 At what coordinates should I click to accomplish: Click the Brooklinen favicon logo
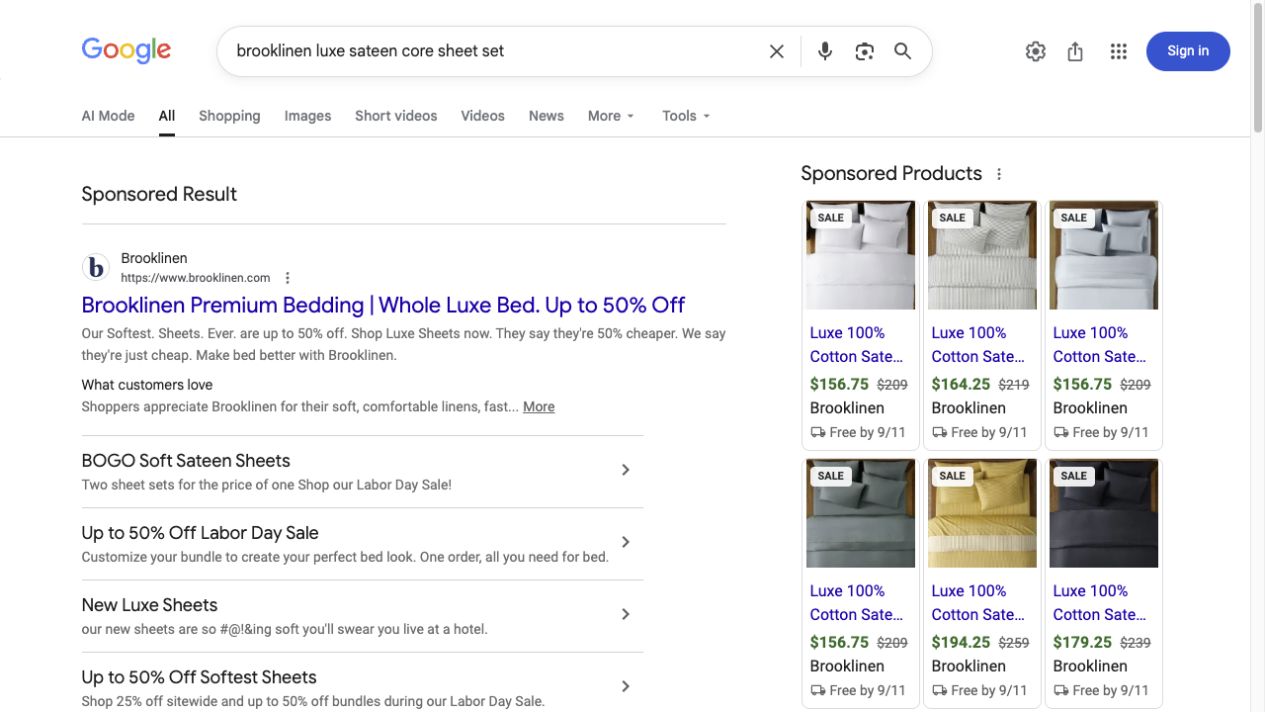point(96,267)
